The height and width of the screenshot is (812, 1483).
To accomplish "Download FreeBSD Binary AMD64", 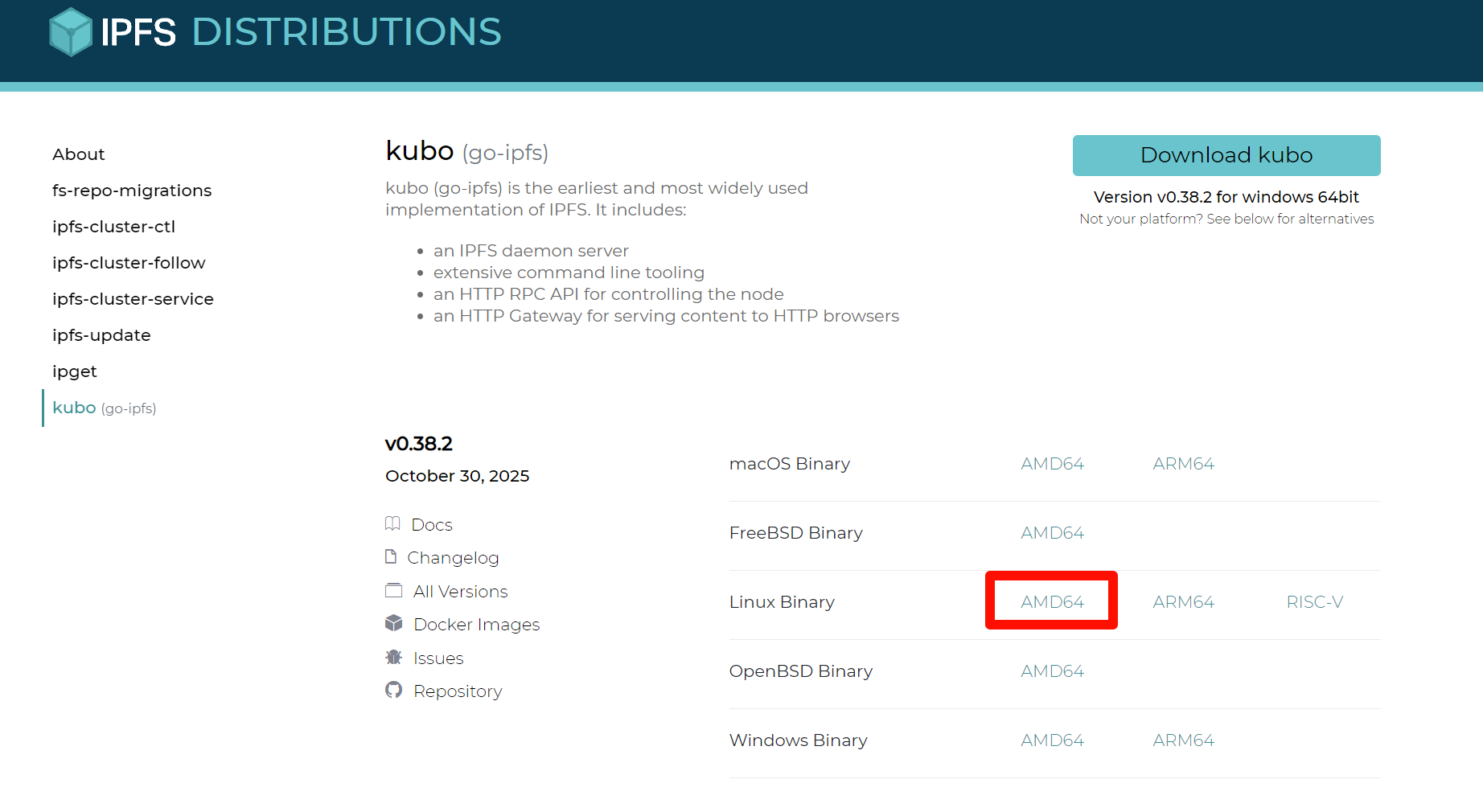I will point(1052,533).
